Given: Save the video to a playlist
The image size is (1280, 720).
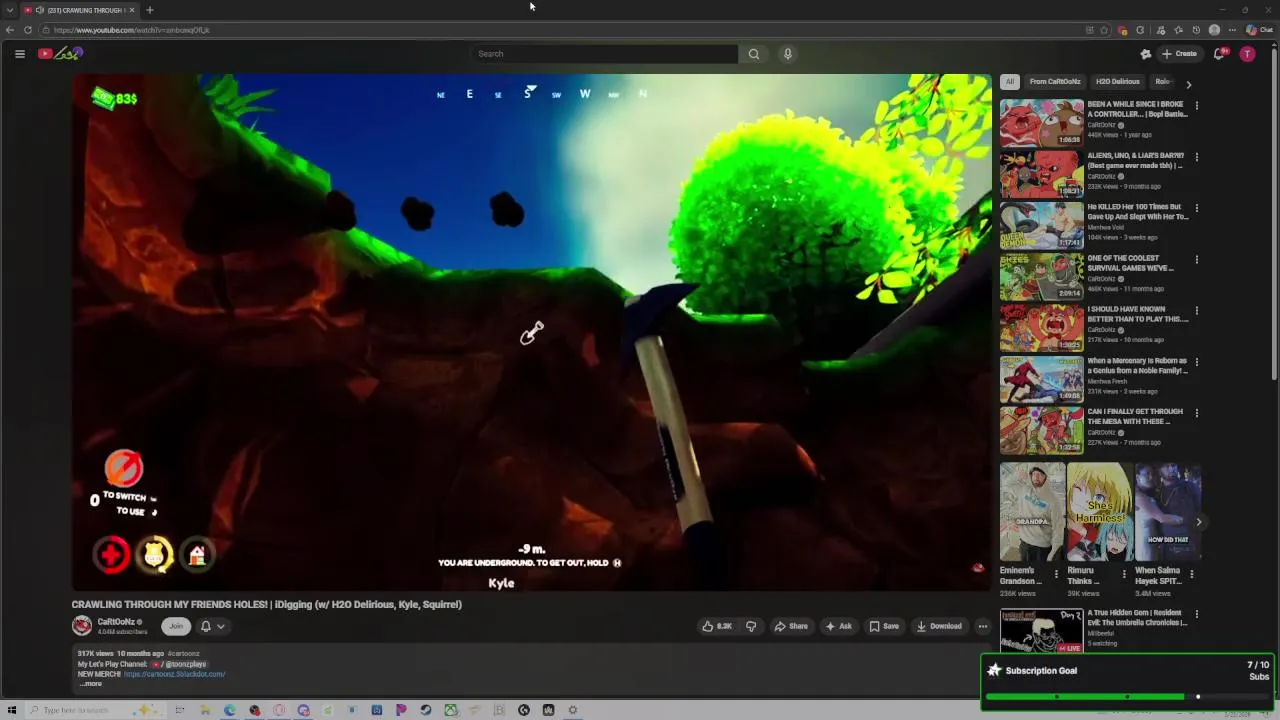Looking at the screenshot, I should pos(884,626).
